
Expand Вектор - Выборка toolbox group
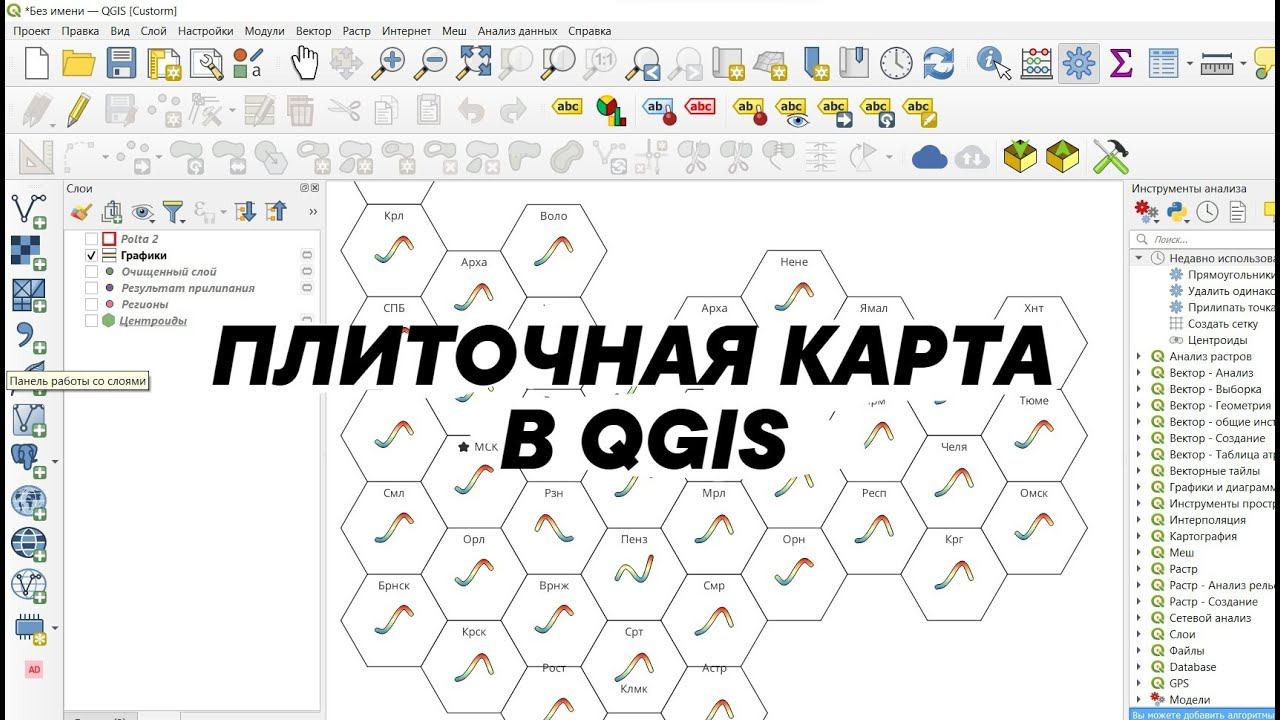coord(1138,389)
